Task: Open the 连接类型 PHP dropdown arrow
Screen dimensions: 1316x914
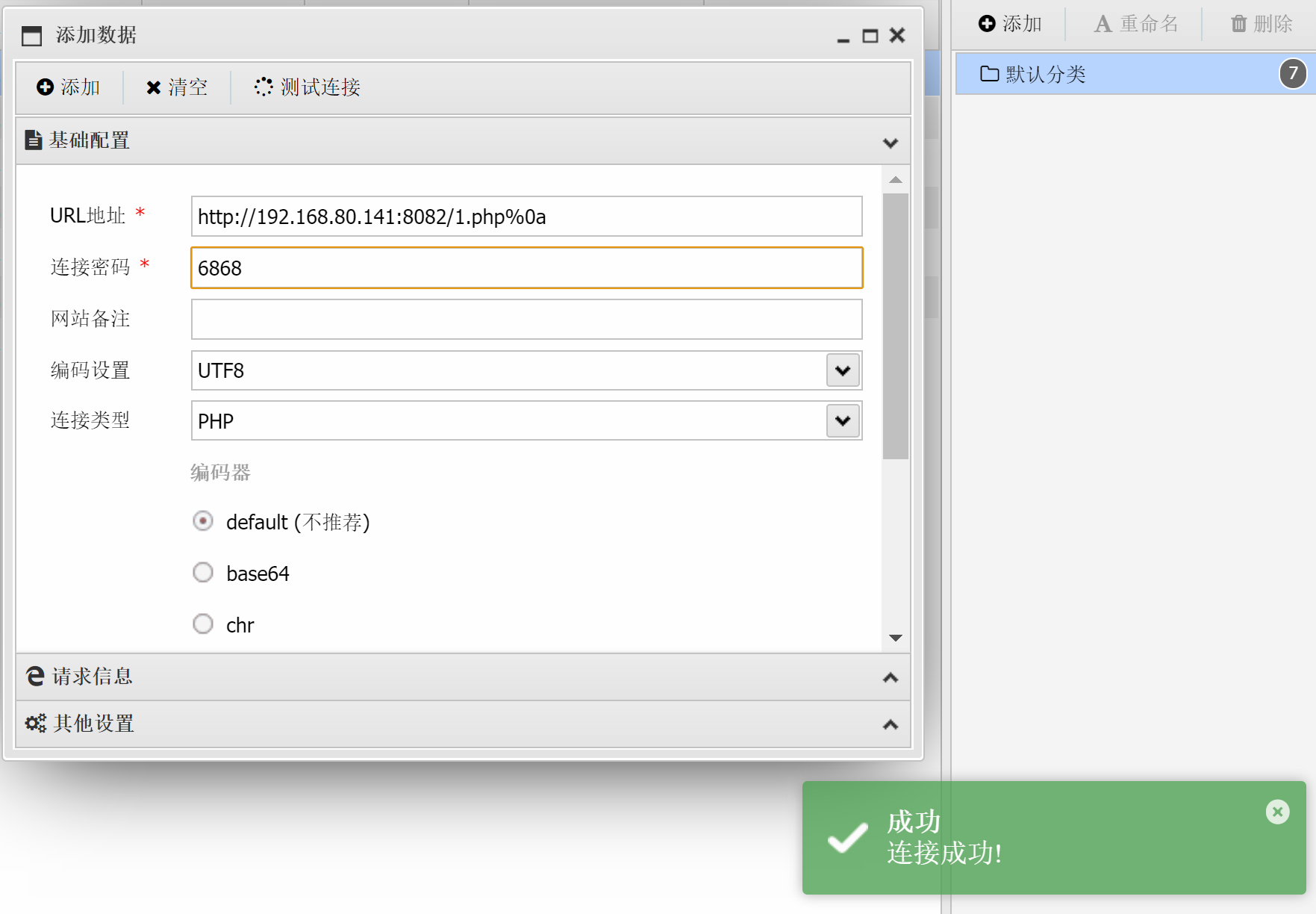Action: [x=843, y=421]
